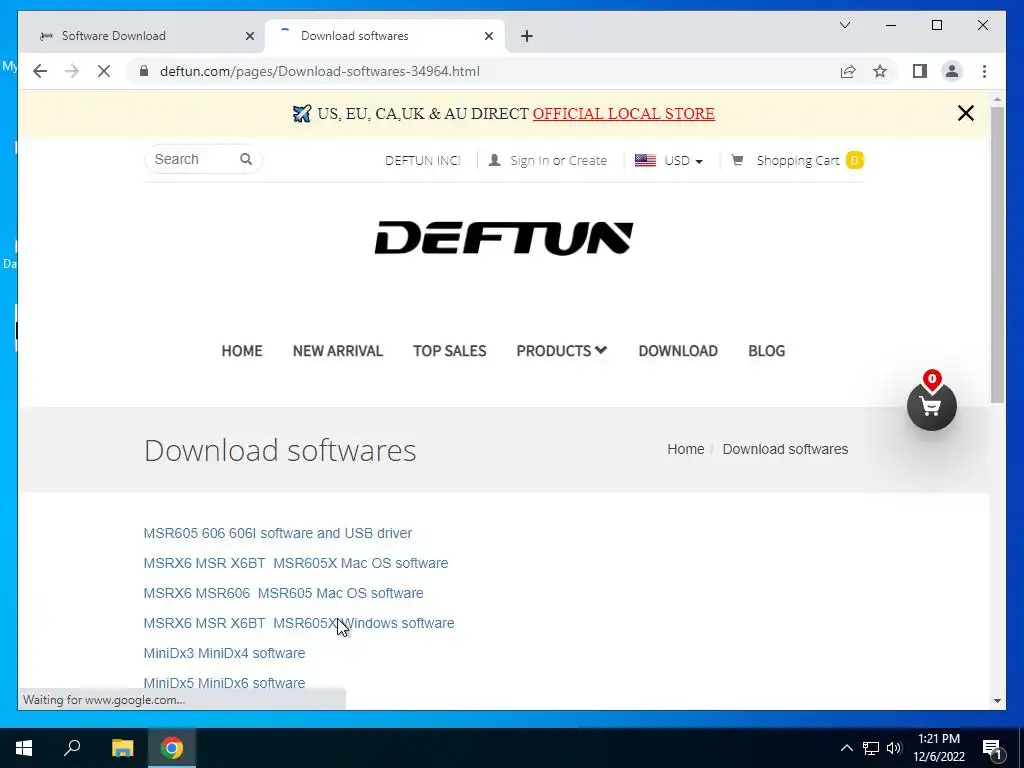Click the Download softwares page heading
1024x768 pixels.
point(280,450)
